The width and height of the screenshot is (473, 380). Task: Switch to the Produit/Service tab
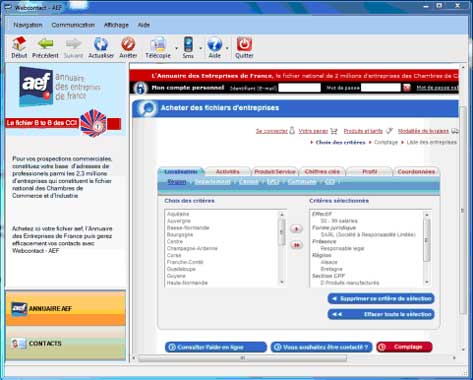275,171
